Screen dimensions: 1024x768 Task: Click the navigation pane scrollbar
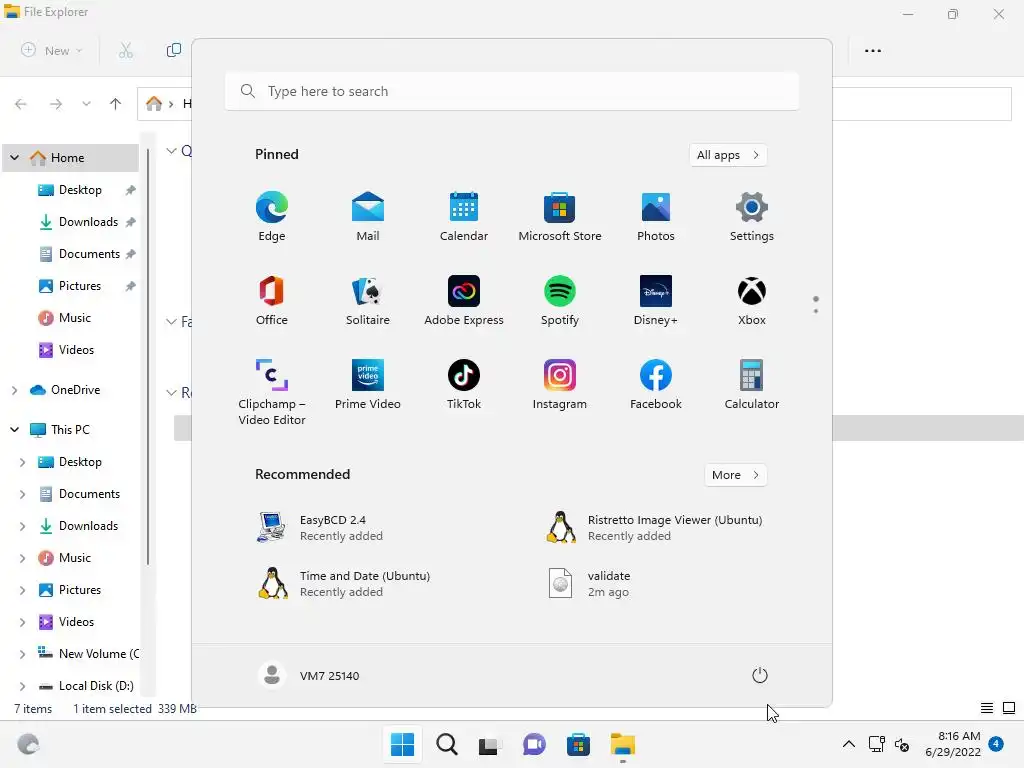click(x=148, y=357)
